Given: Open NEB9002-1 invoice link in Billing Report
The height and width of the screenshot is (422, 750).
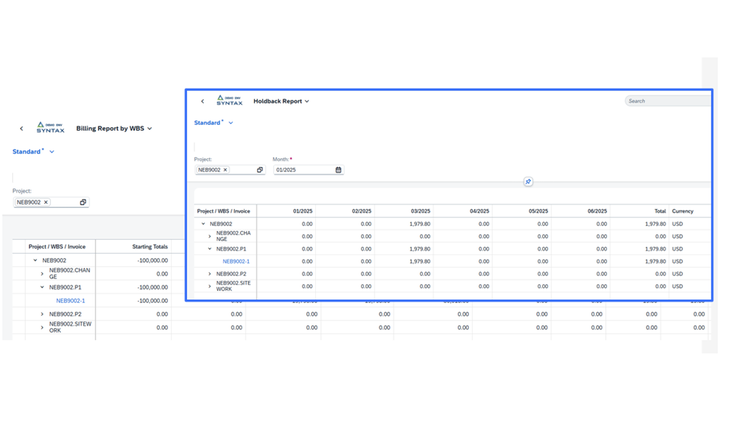Looking at the screenshot, I should [70, 301].
